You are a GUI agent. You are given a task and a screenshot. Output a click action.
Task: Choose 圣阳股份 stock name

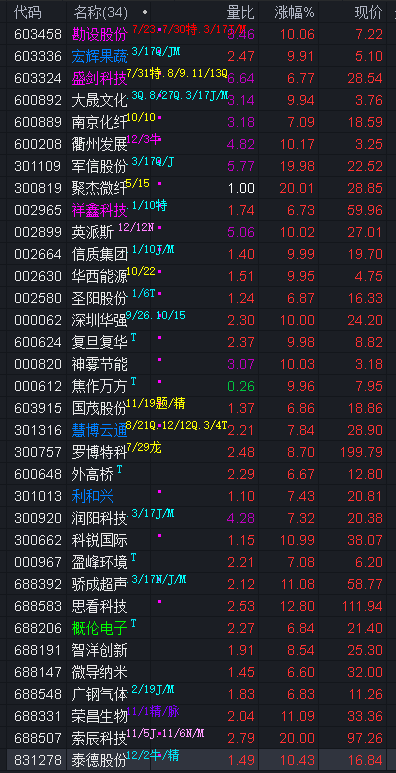click(100, 298)
